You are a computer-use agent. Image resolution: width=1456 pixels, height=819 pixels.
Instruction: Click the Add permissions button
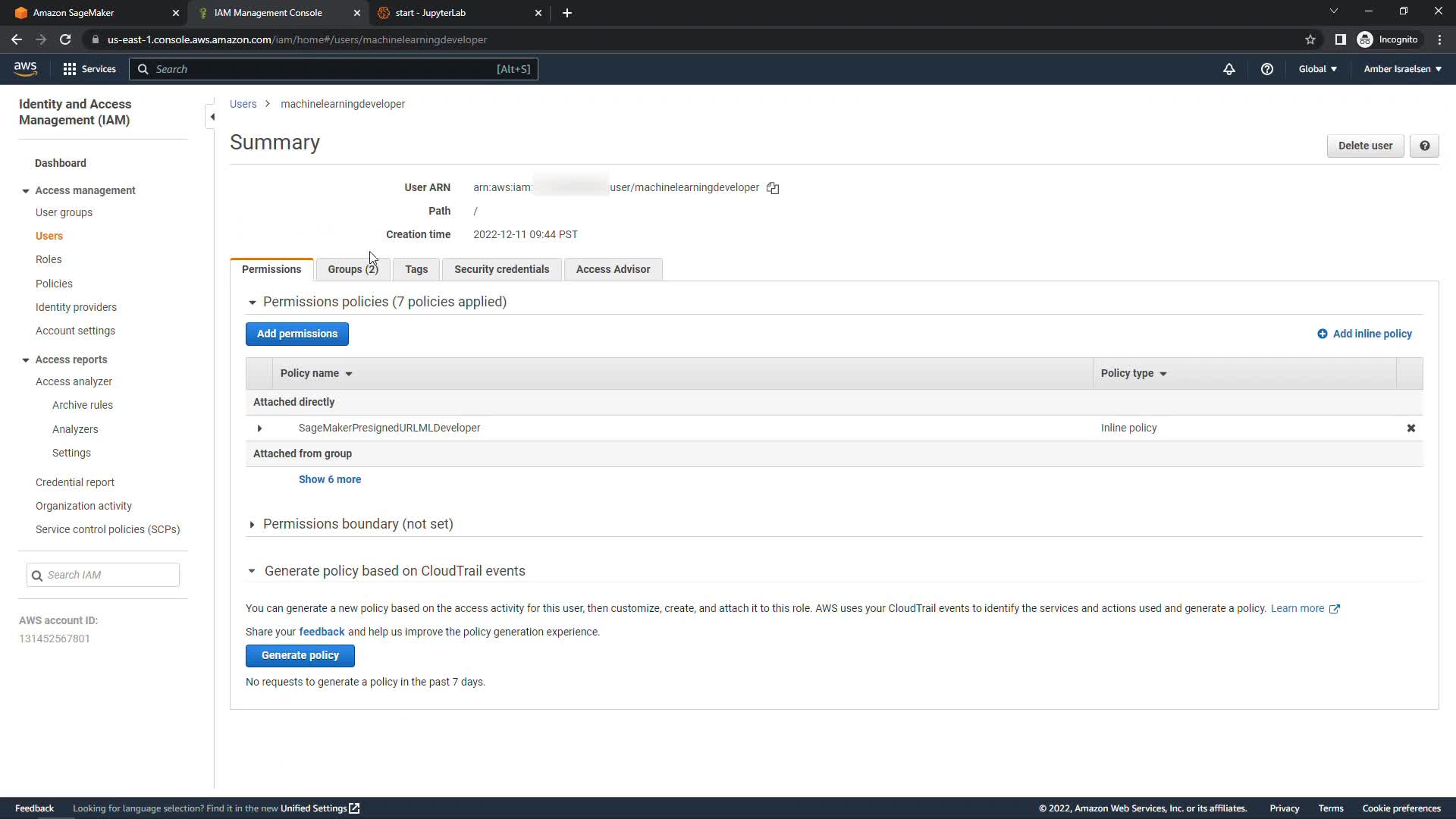[x=297, y=334]
